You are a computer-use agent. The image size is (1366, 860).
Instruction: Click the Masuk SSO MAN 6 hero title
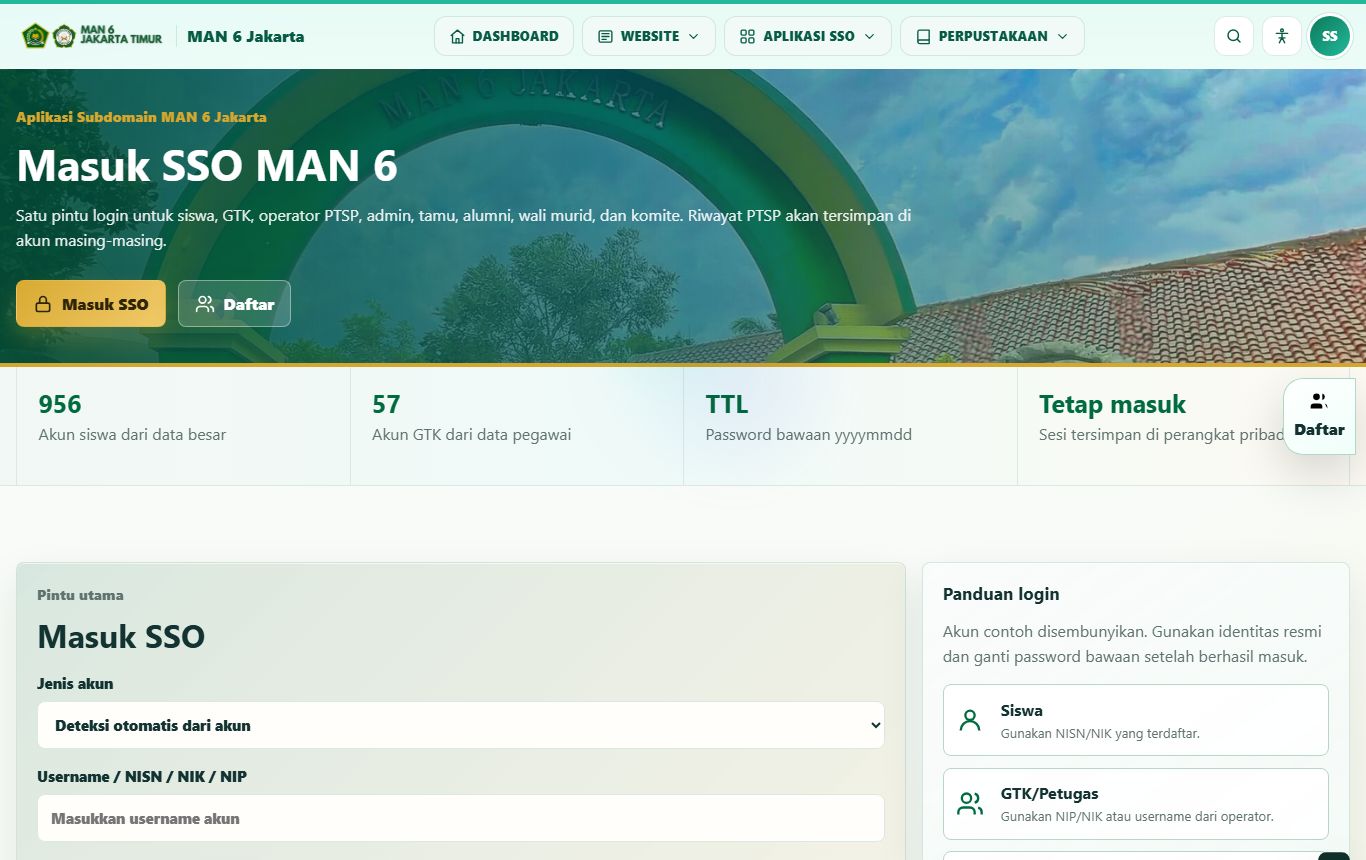[207, 165]
